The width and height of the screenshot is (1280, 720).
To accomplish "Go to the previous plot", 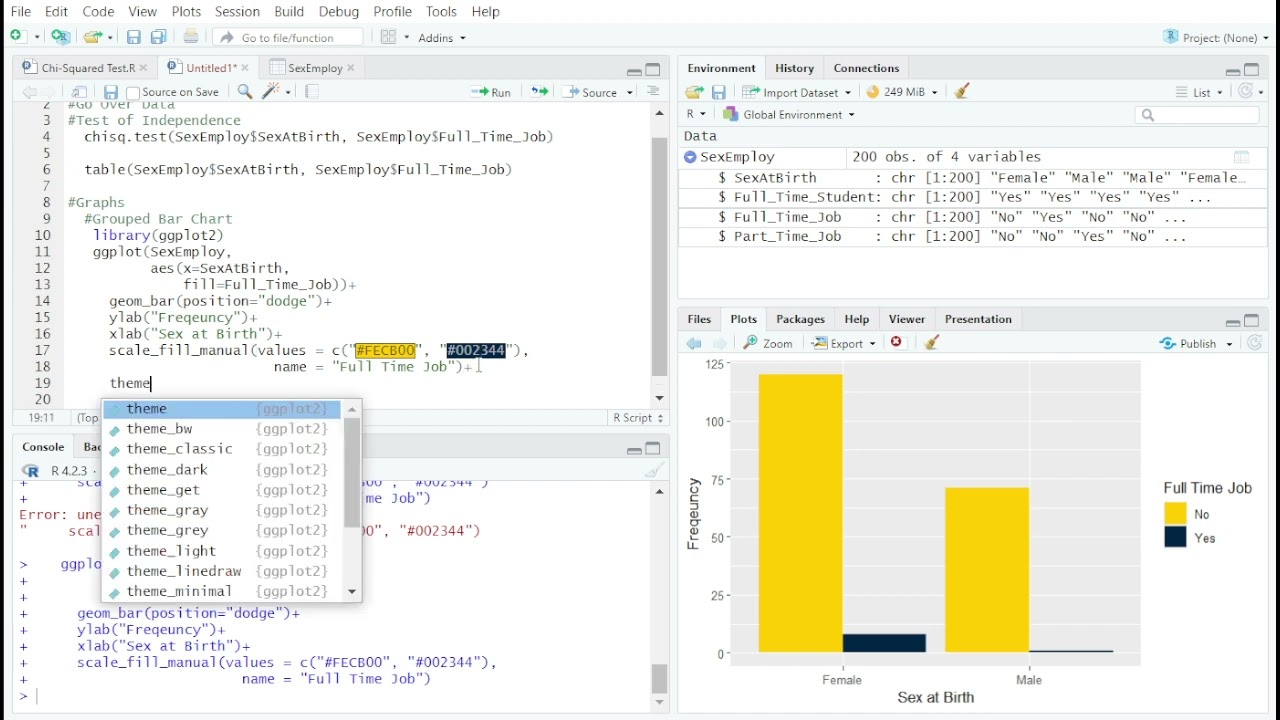I will (x=694, y=343).
